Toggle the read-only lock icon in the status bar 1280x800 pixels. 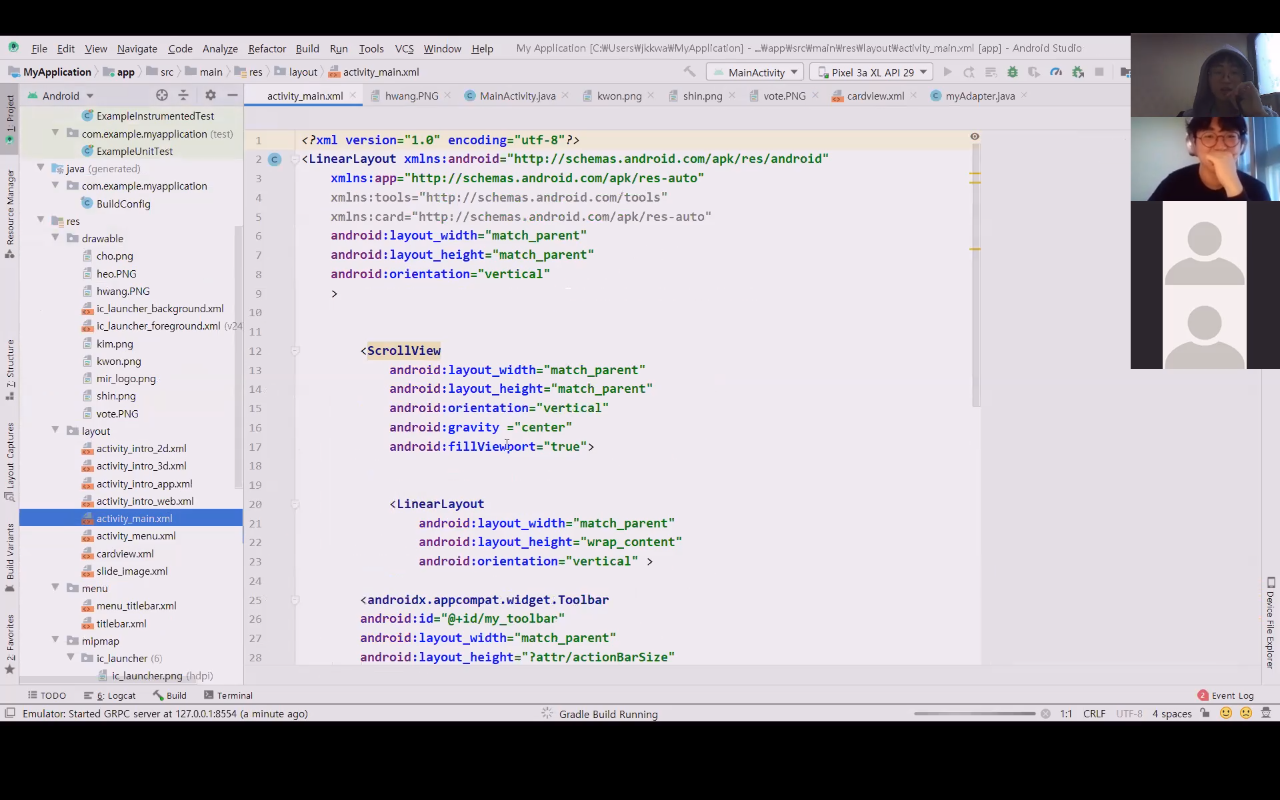[1206, 714]
